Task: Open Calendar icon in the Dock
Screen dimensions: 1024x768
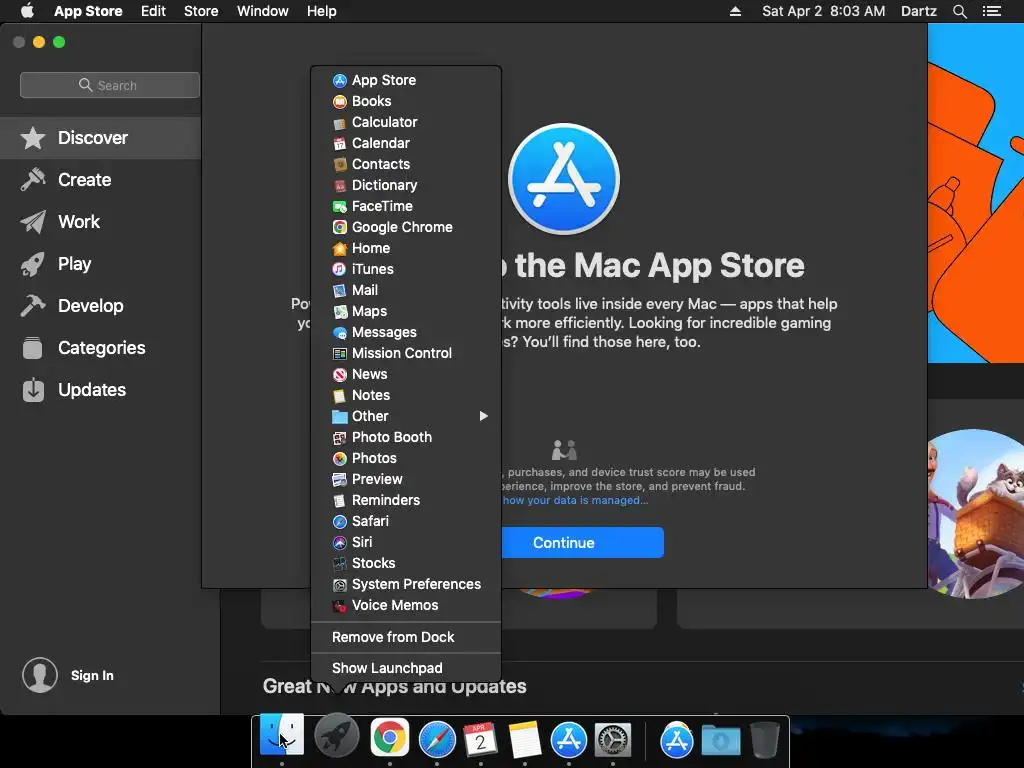Action: tap(481, 739)
